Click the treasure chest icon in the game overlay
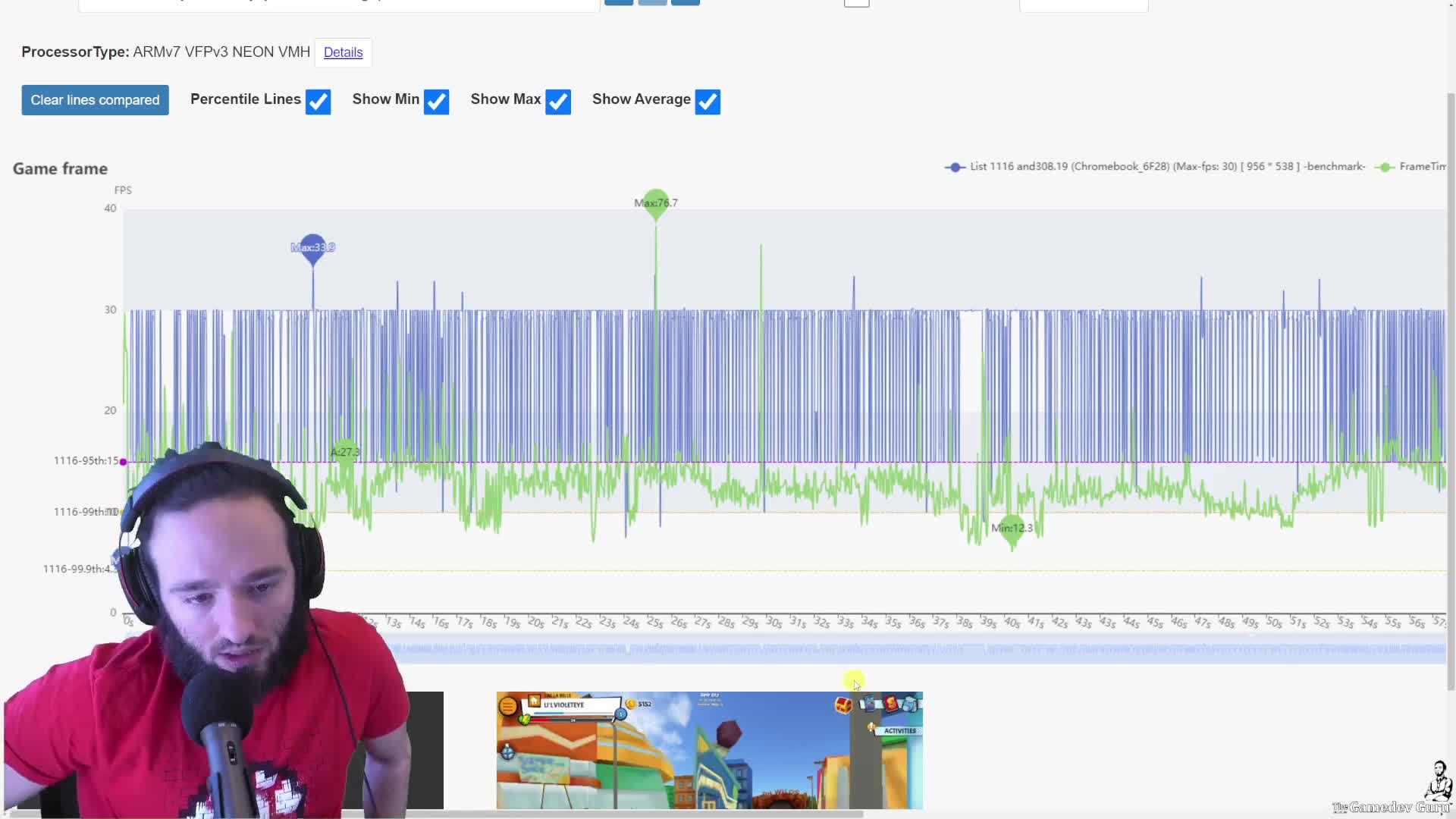Viewport: 1456px width, 819px height. click(843, 705)
